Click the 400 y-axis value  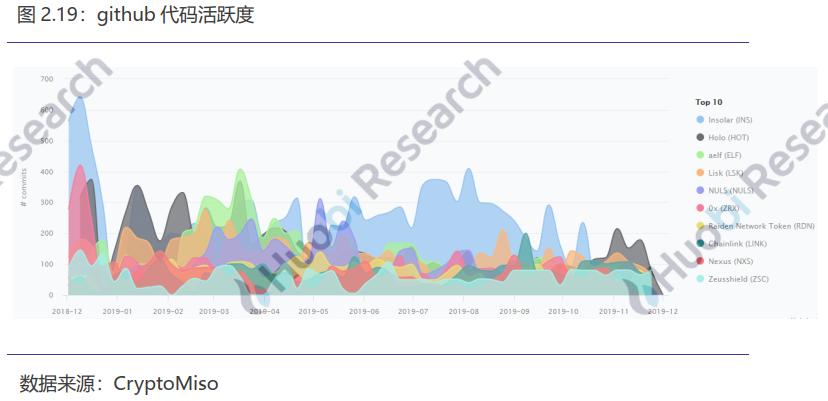point(47,172)
